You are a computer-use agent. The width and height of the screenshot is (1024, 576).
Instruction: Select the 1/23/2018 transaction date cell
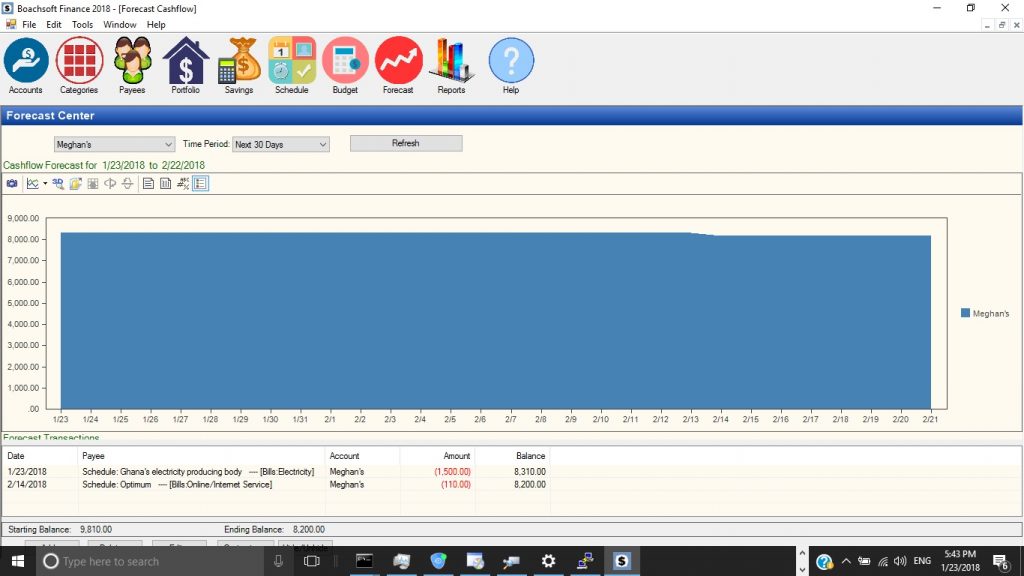27,472
